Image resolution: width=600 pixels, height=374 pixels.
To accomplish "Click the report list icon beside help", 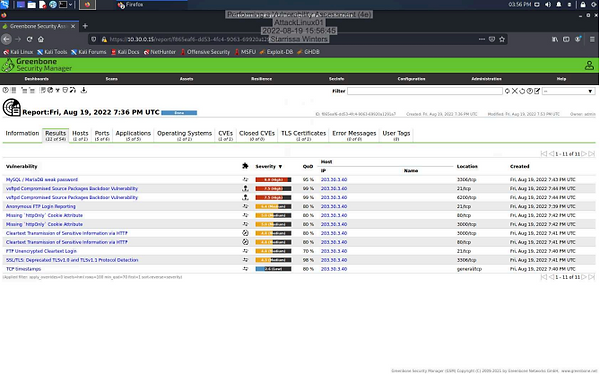I will (x=13, y=90).
